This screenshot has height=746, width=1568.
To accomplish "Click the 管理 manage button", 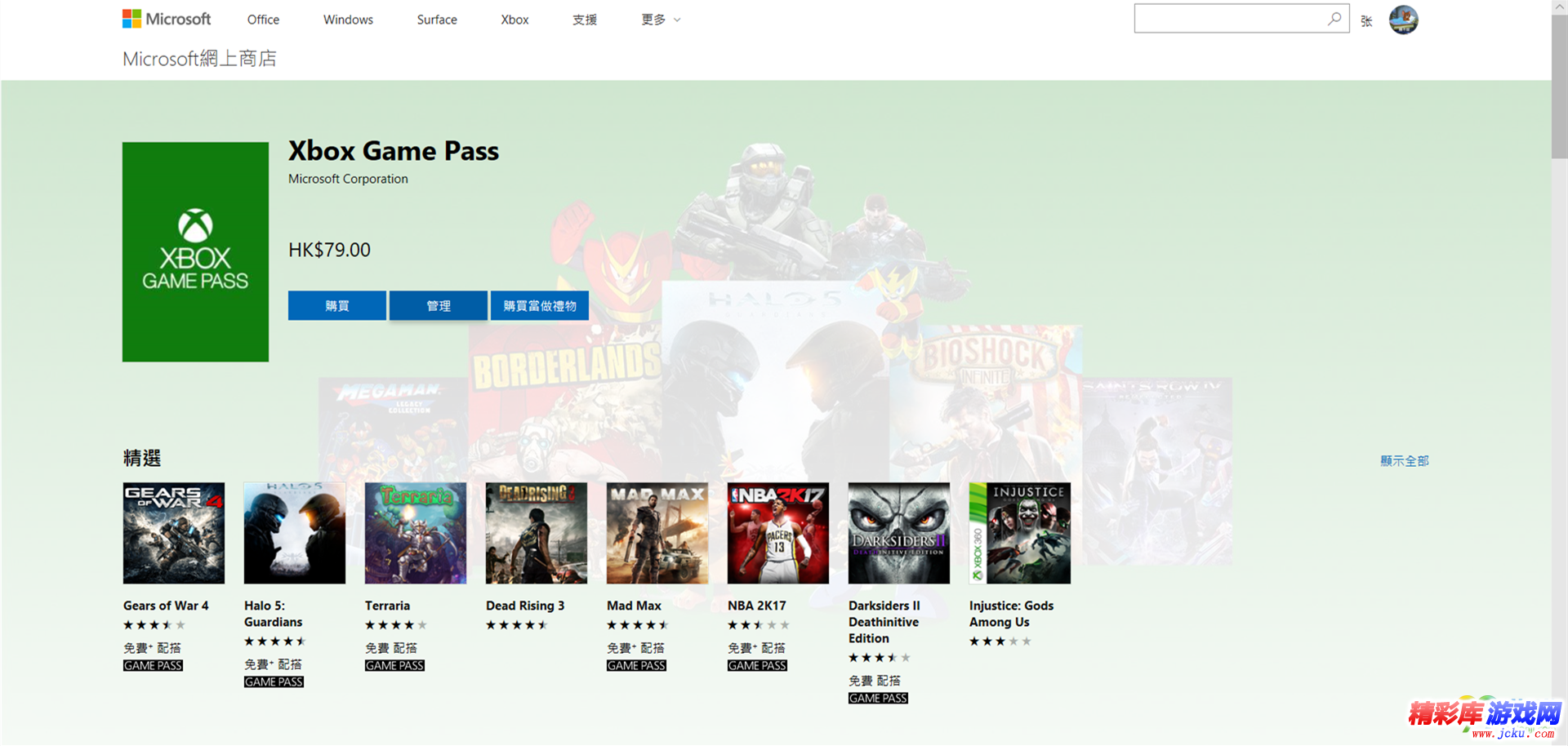I will click(x=439, y=306).
